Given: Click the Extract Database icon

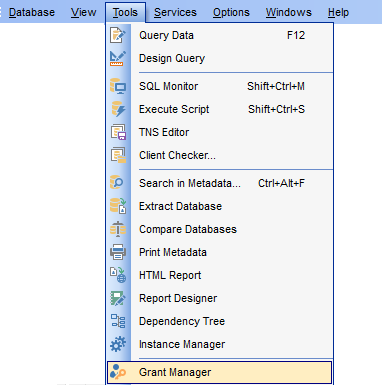Looking at the screenshot, I should (118, 206).
